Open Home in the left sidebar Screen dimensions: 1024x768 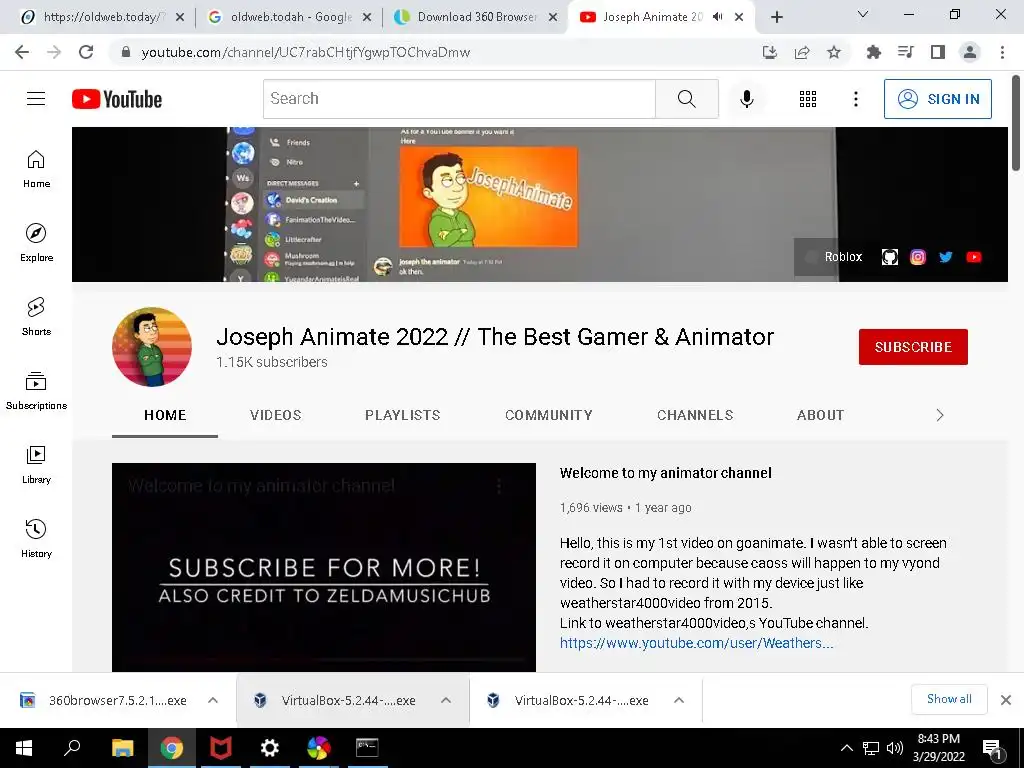[36, 169]
